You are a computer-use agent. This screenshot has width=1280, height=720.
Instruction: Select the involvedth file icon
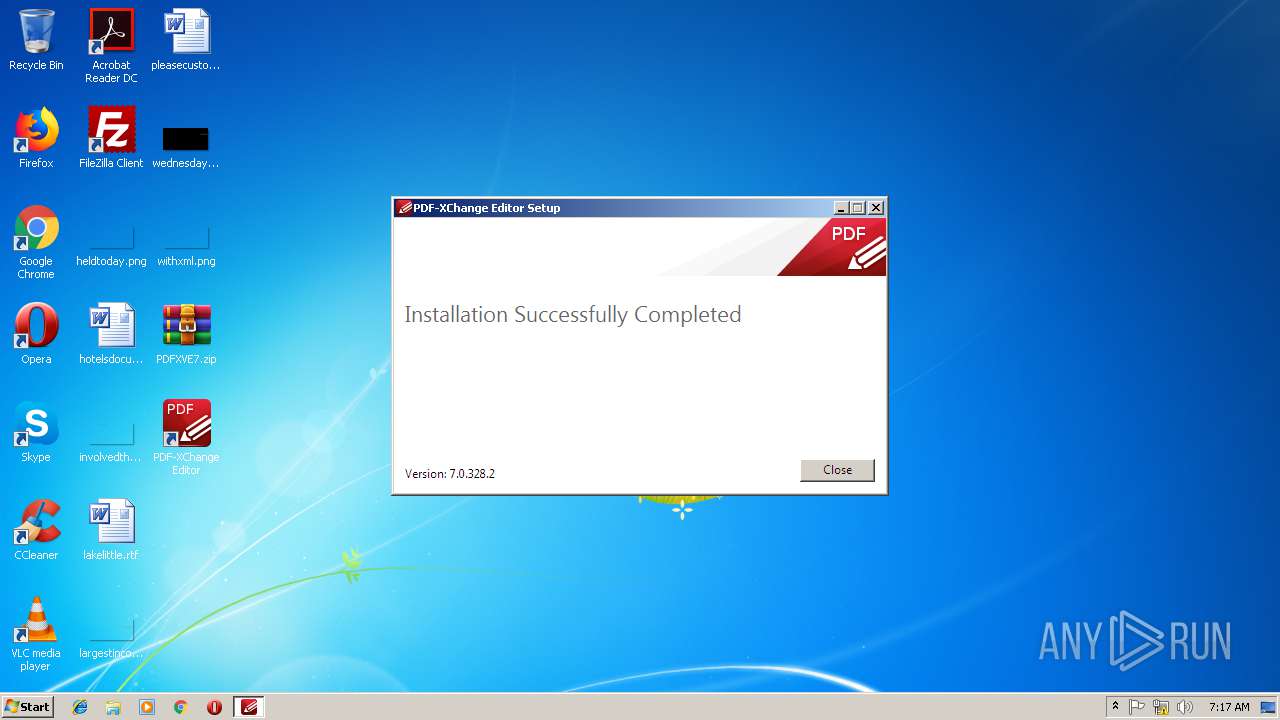tap(111, 442)
